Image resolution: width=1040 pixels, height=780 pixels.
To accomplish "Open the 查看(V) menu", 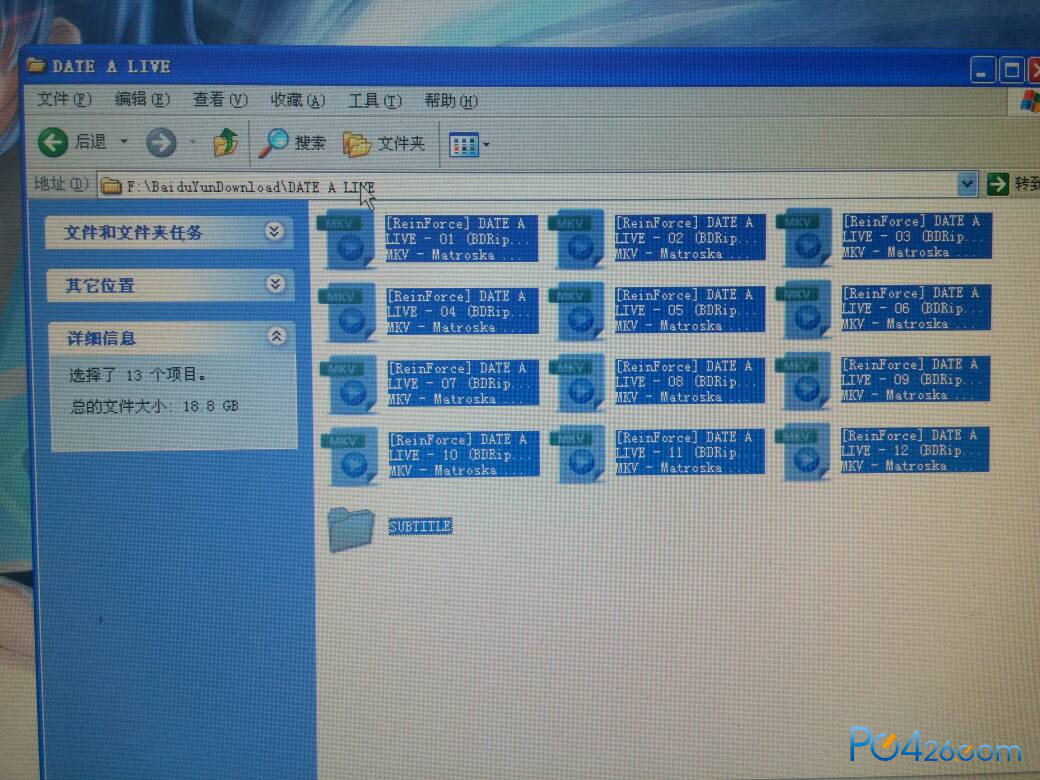I will coord(220,100).
